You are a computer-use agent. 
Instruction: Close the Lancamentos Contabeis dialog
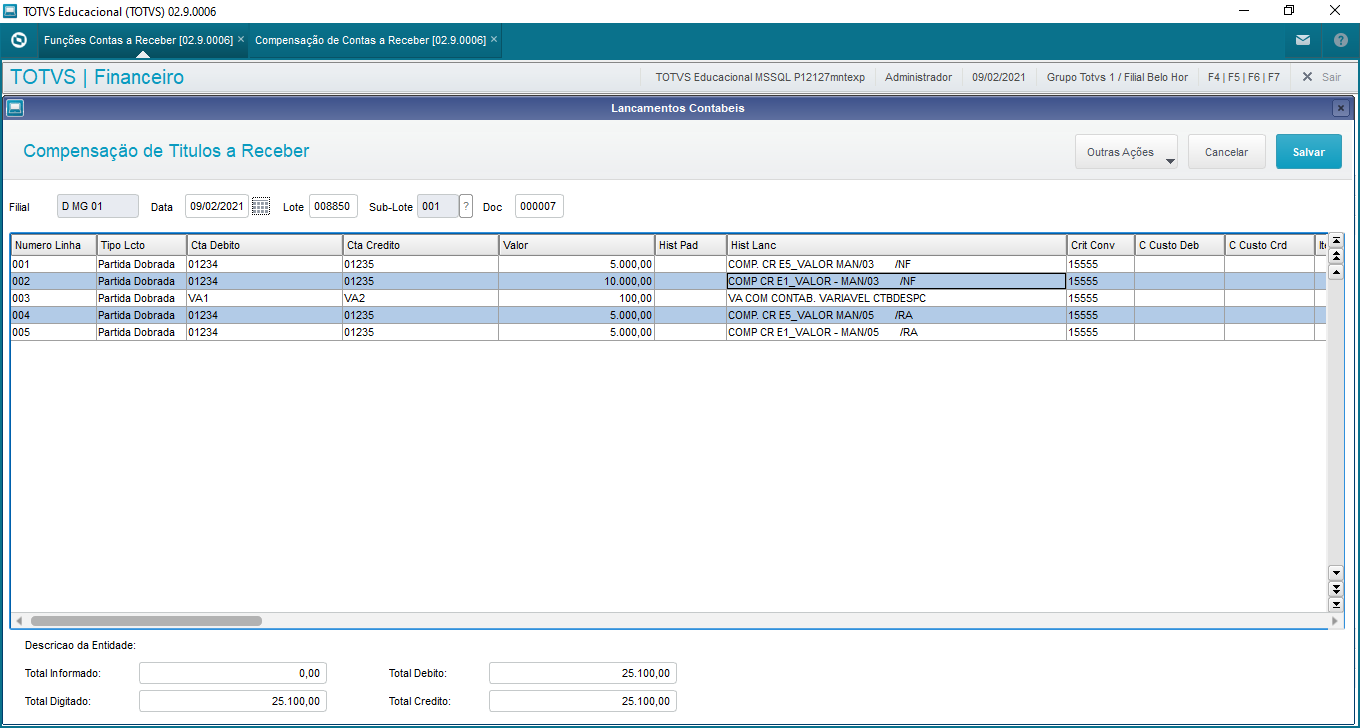pyautogui.click(x=1341, y=108)
